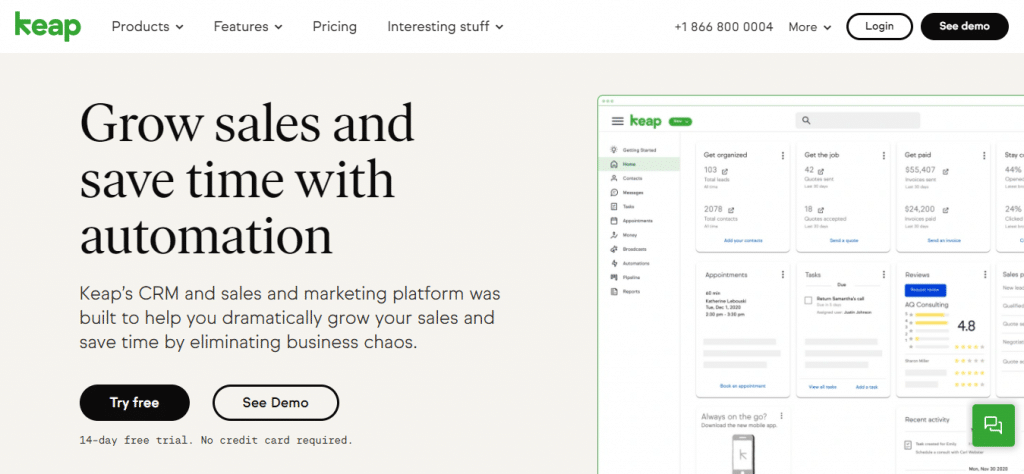Open the external link icon beside 103 total leads
The image size is (1024, 474).
[x=727, y=171]
